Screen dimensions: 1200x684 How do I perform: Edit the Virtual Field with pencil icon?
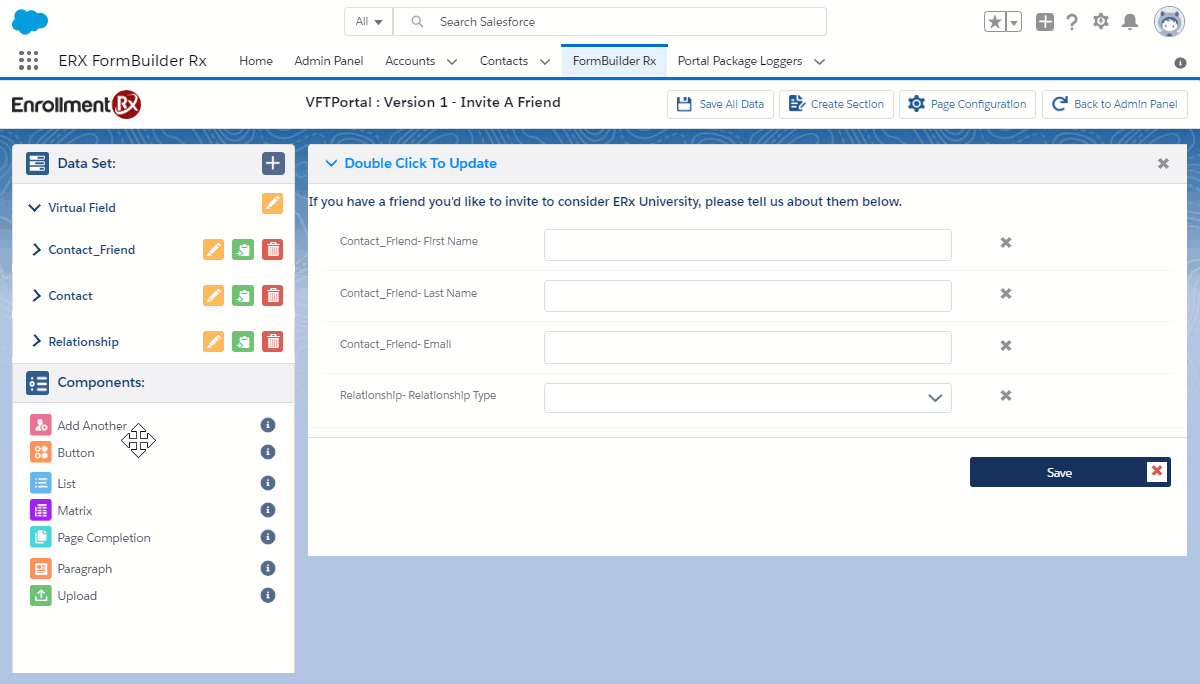[x=272, y=204]
